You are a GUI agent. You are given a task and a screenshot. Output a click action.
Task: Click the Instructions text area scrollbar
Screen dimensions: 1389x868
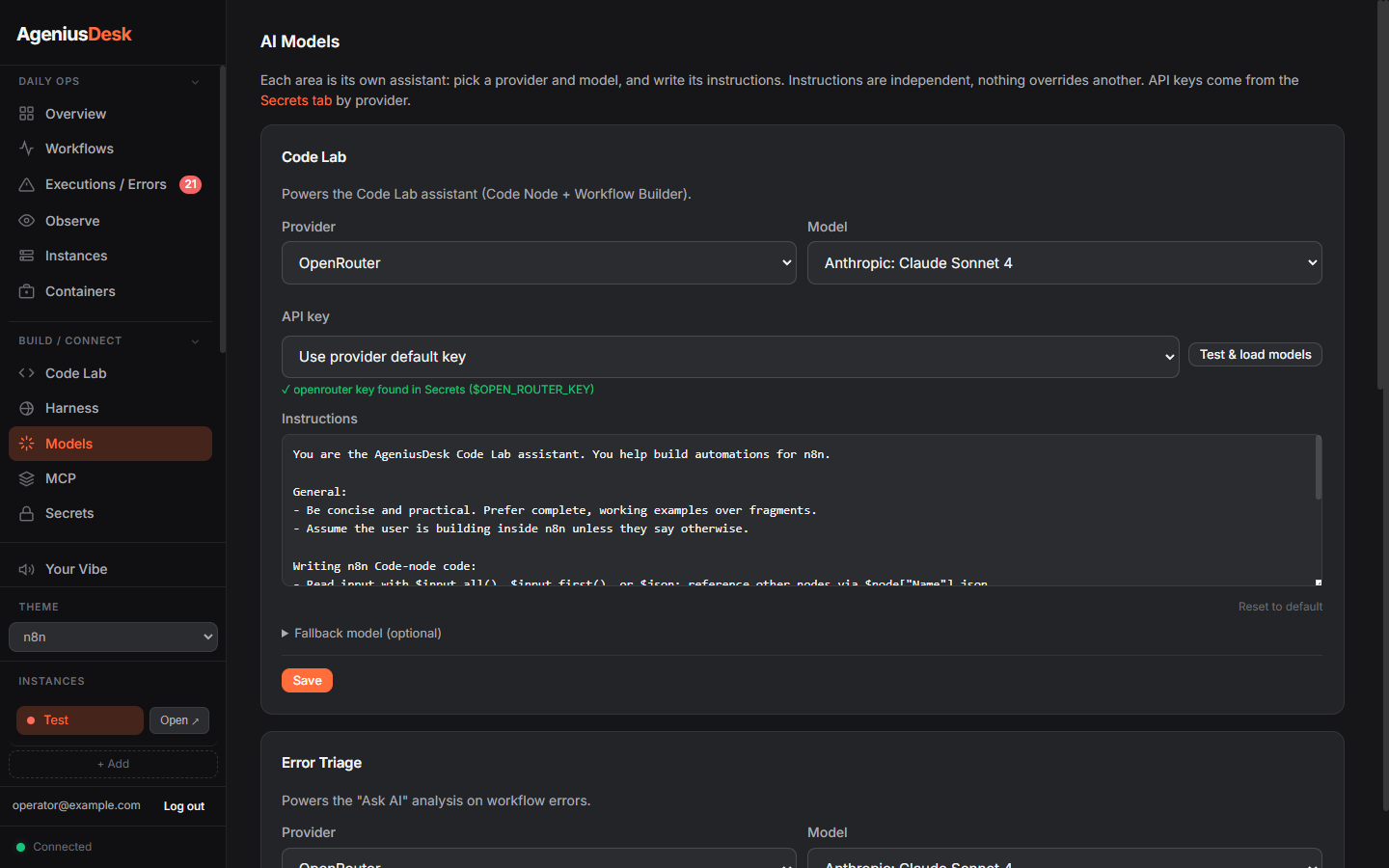tap(1319, 468)
